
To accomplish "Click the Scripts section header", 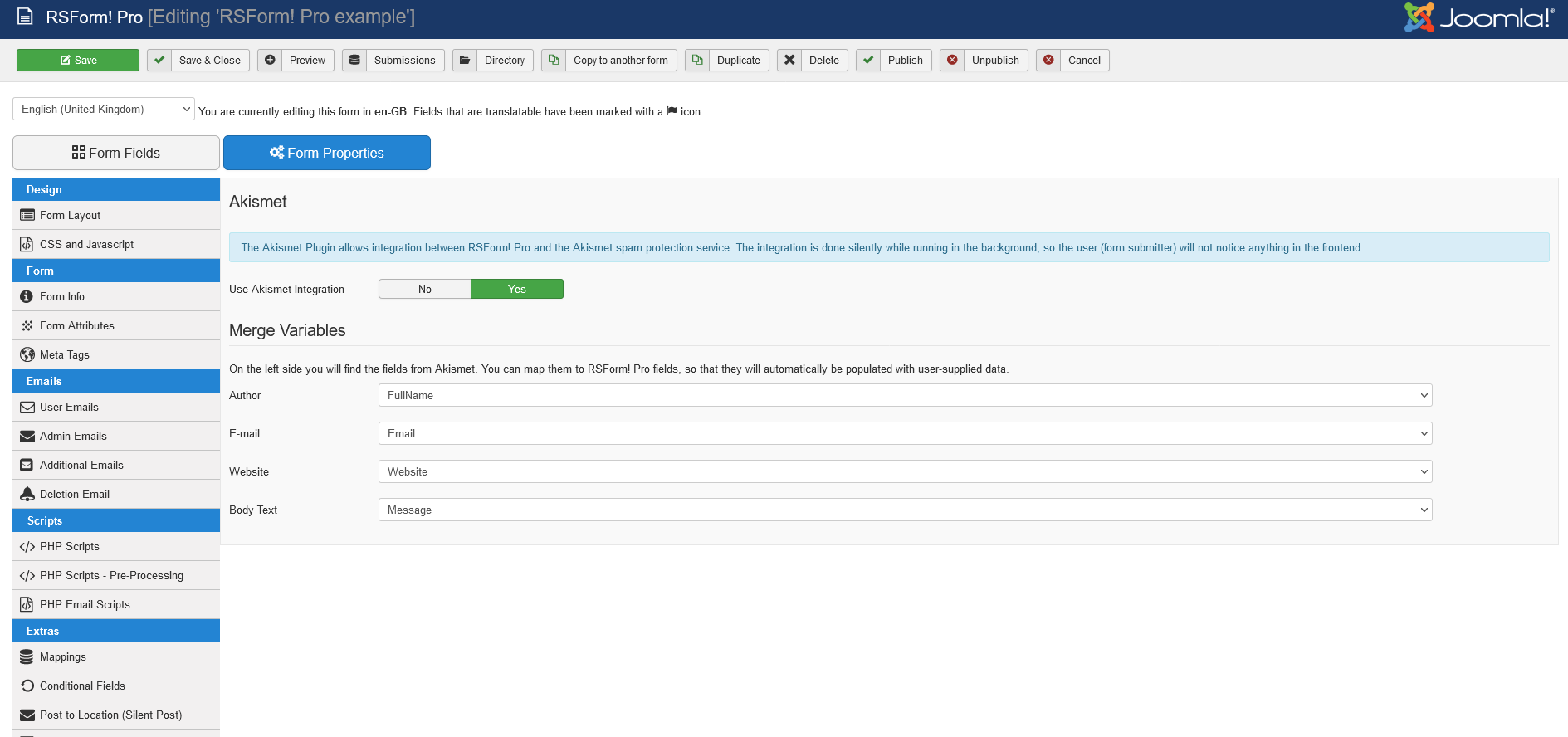I will coord(116,520).
